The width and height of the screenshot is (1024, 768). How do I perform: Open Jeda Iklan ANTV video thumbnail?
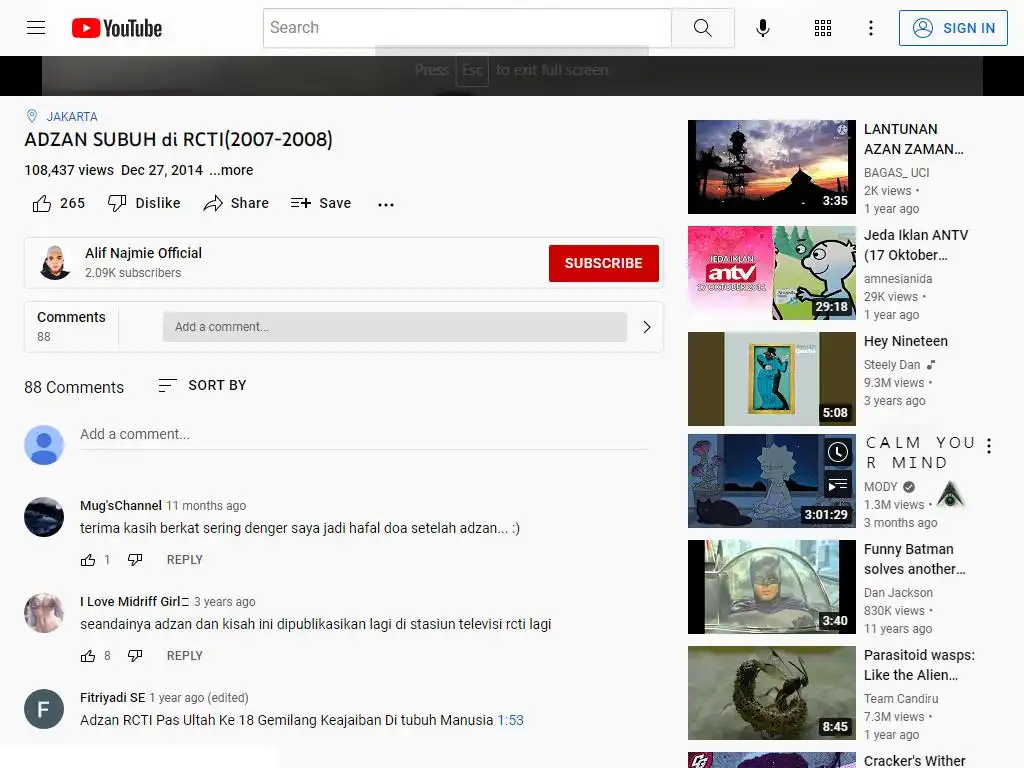[x=771, y=273]
